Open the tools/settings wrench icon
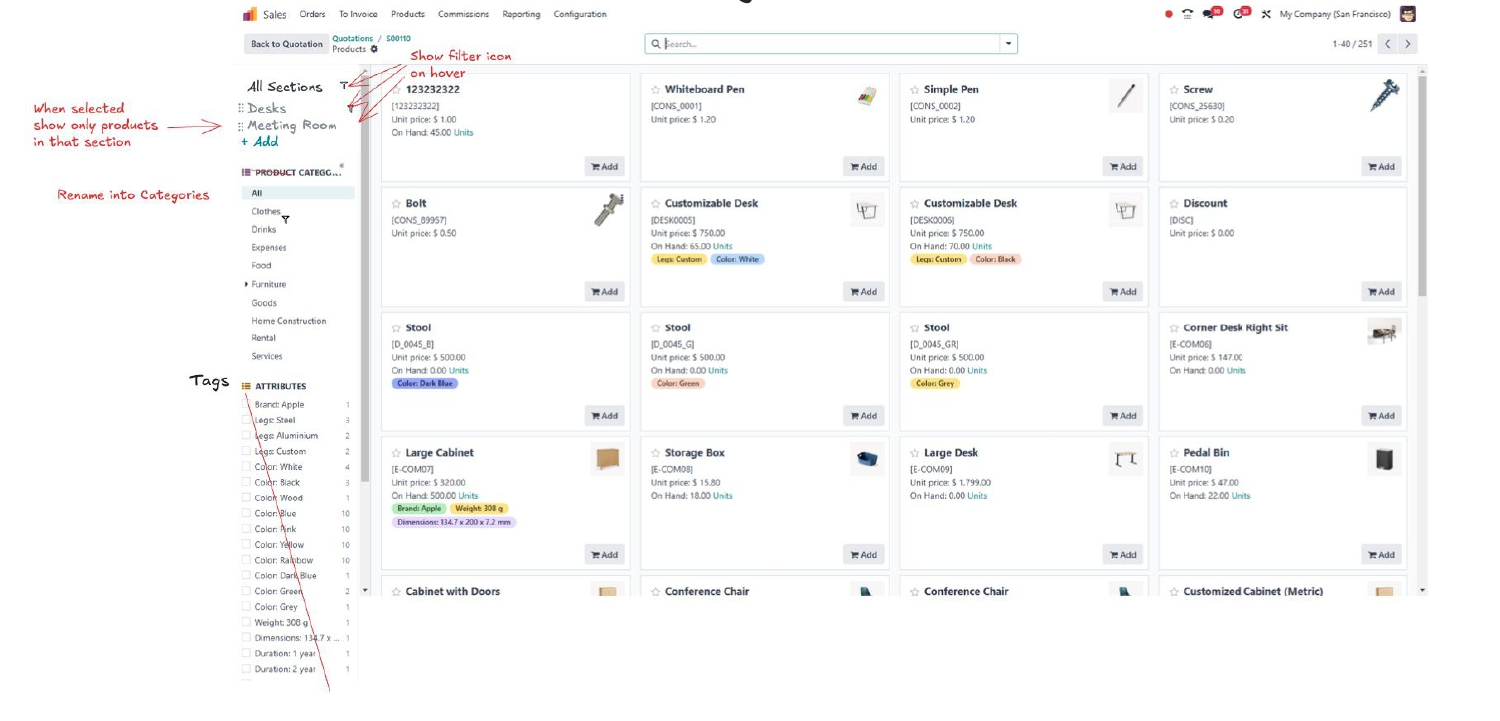The image size is (1500, 721). tap(1266, 14)
